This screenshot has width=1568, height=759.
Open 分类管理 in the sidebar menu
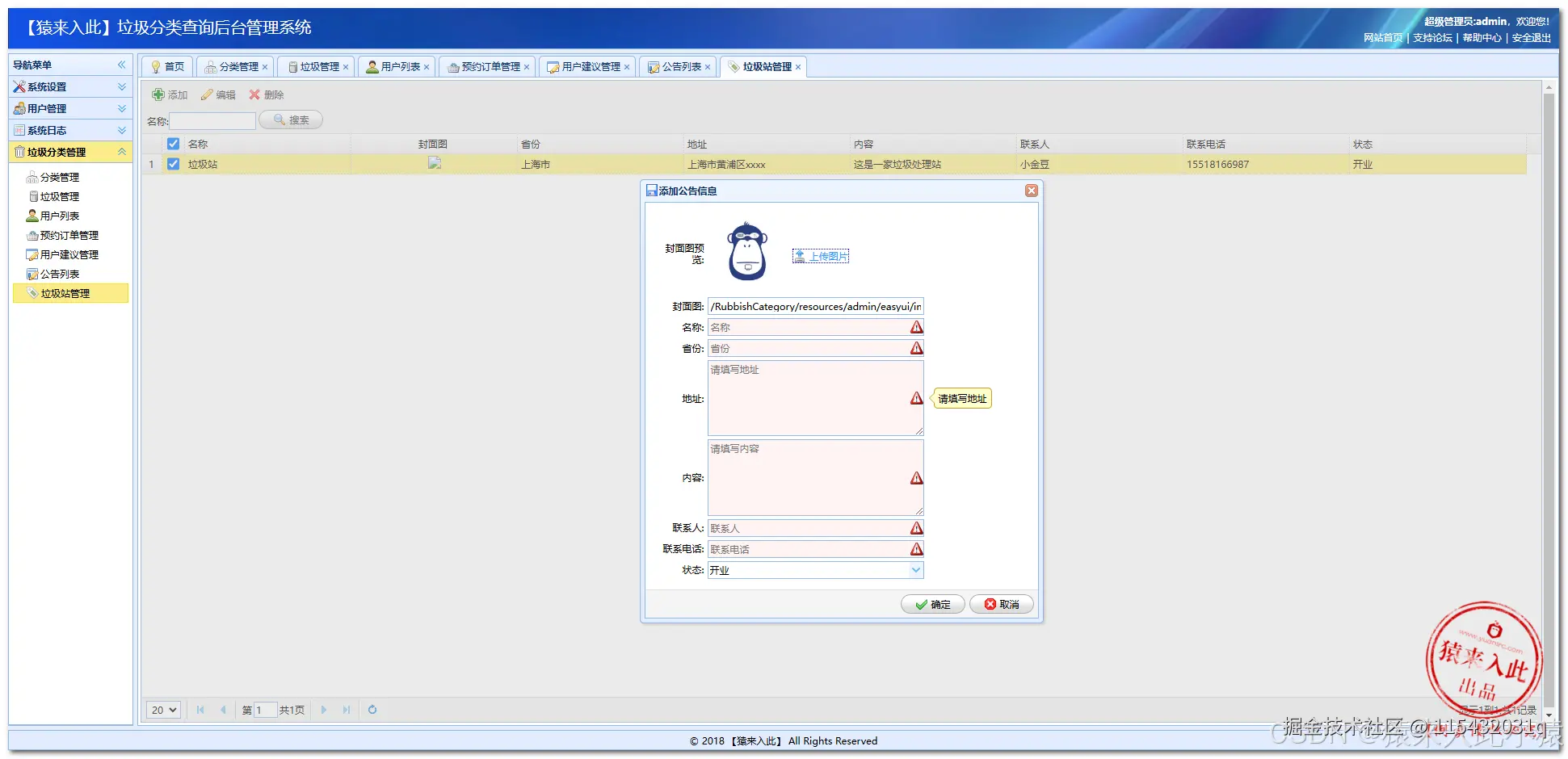click(60, 178)
